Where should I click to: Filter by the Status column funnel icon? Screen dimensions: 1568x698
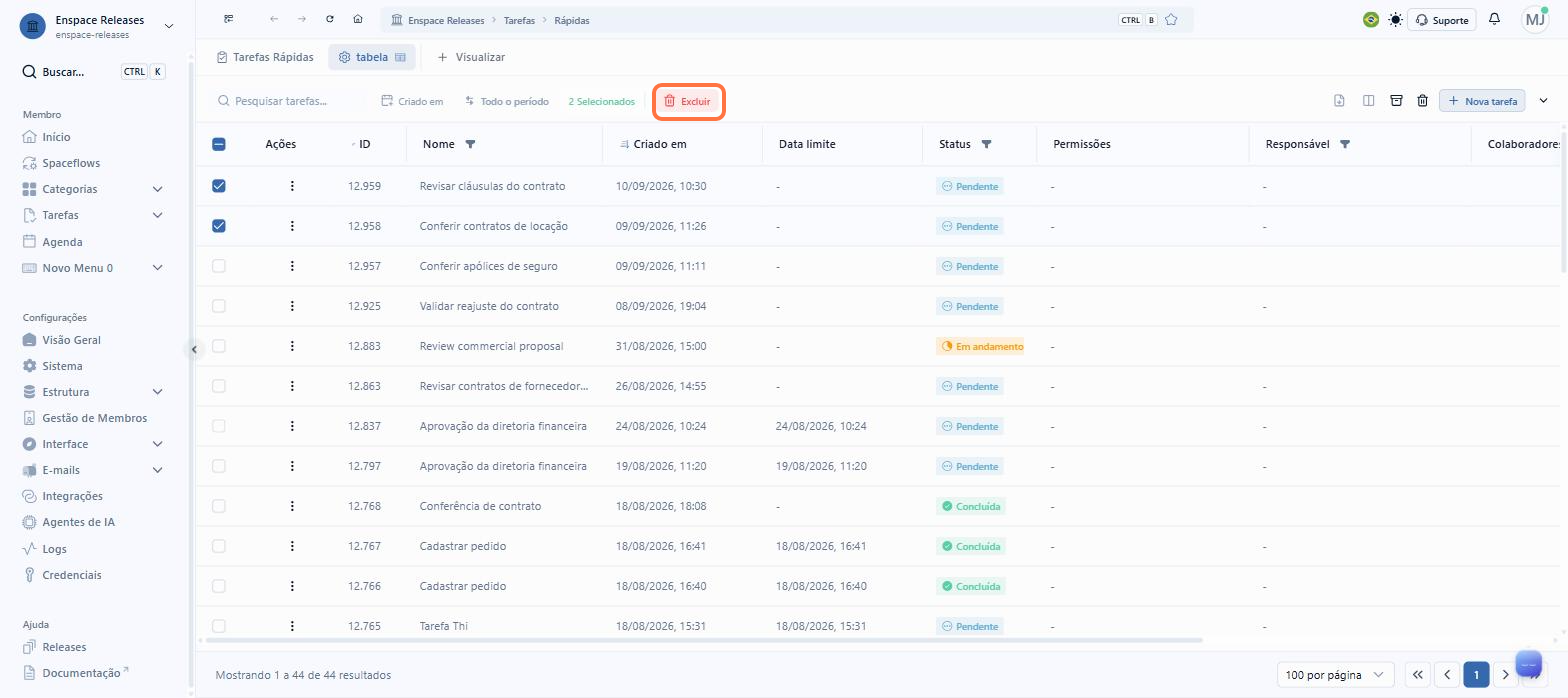(986, 144)
